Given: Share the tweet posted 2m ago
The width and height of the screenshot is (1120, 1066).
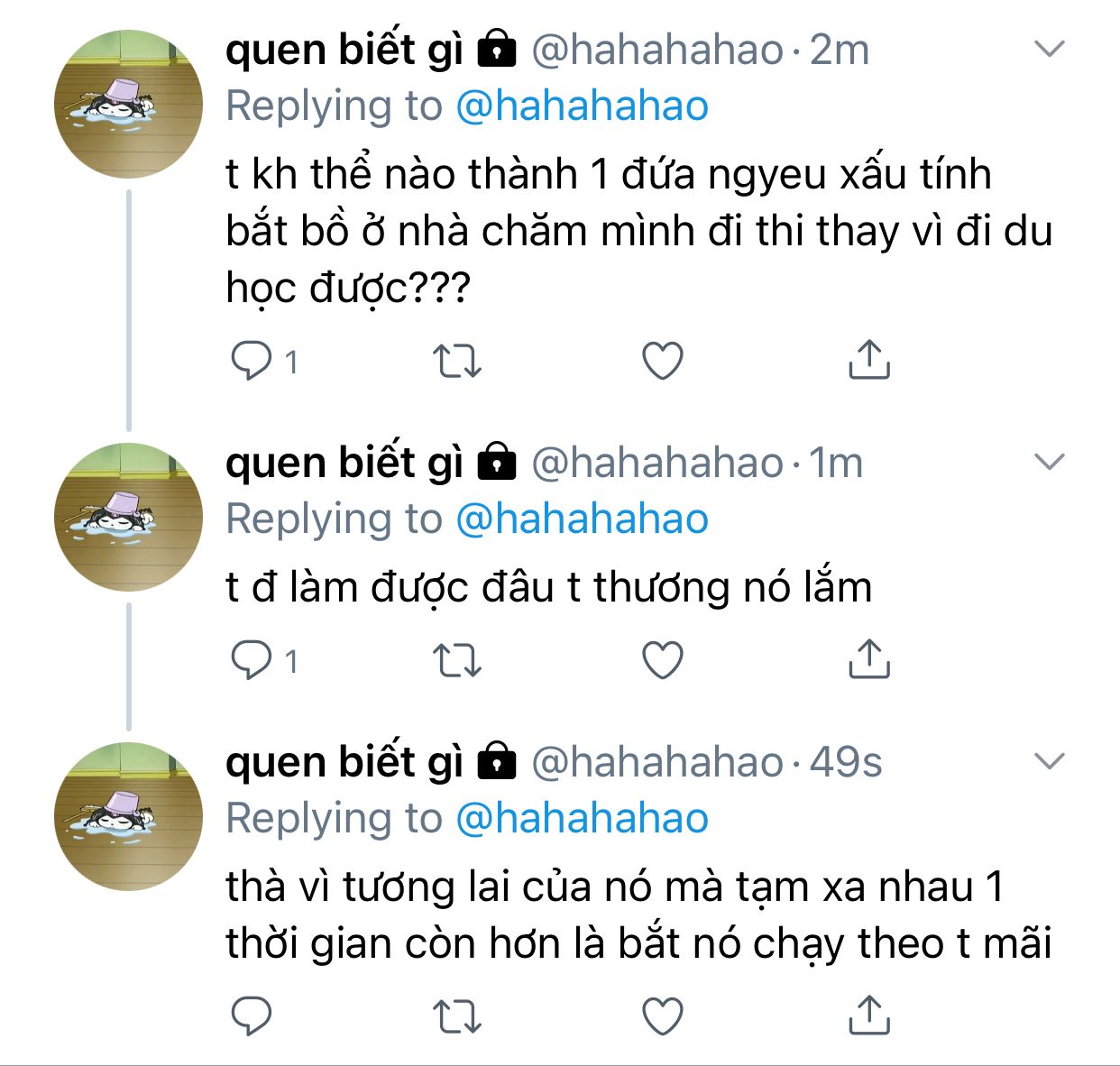Looking at the screenshot, I should (869, 360).
